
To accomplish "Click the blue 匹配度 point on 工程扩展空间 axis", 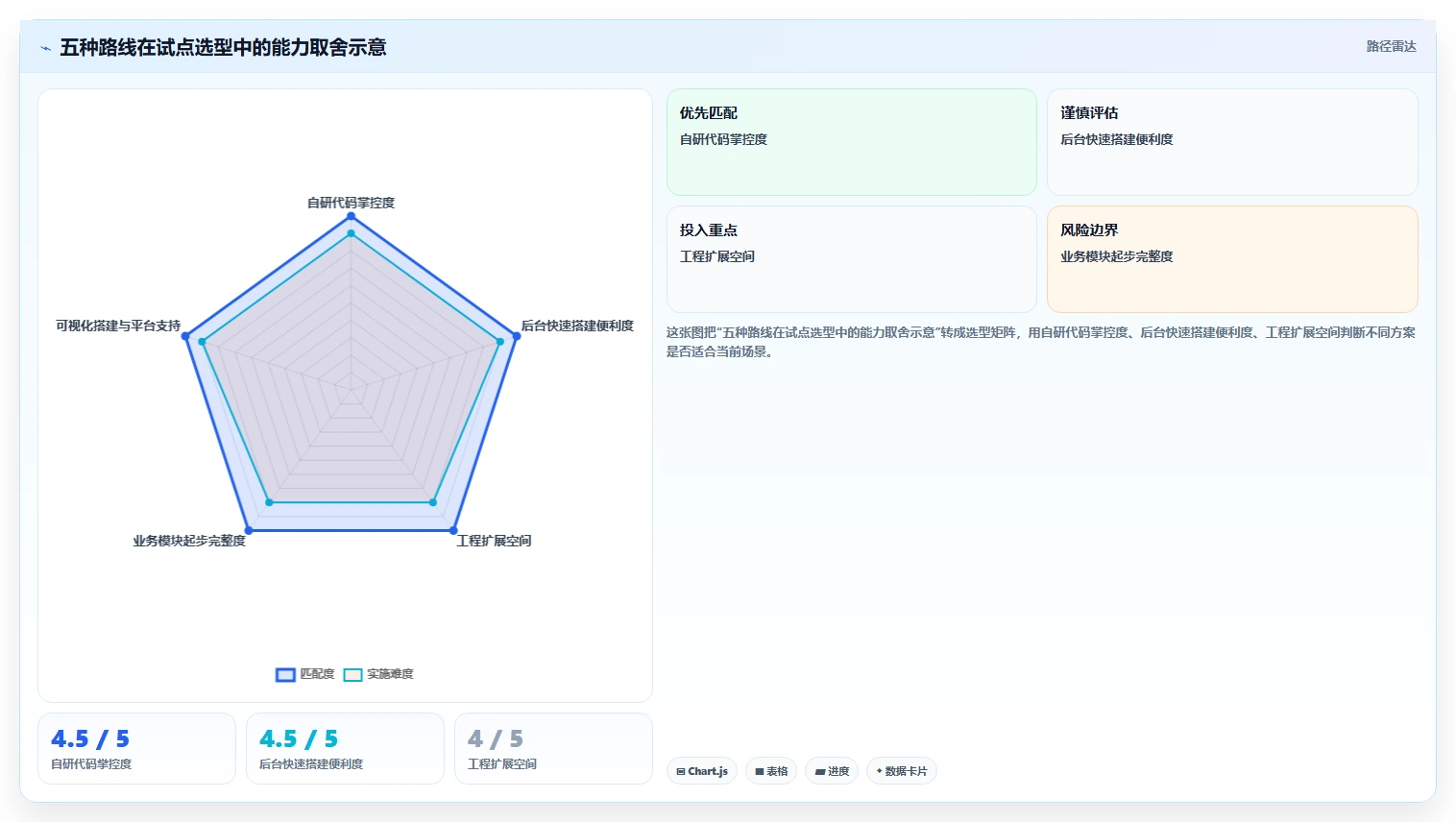I will tap(453, 530).
